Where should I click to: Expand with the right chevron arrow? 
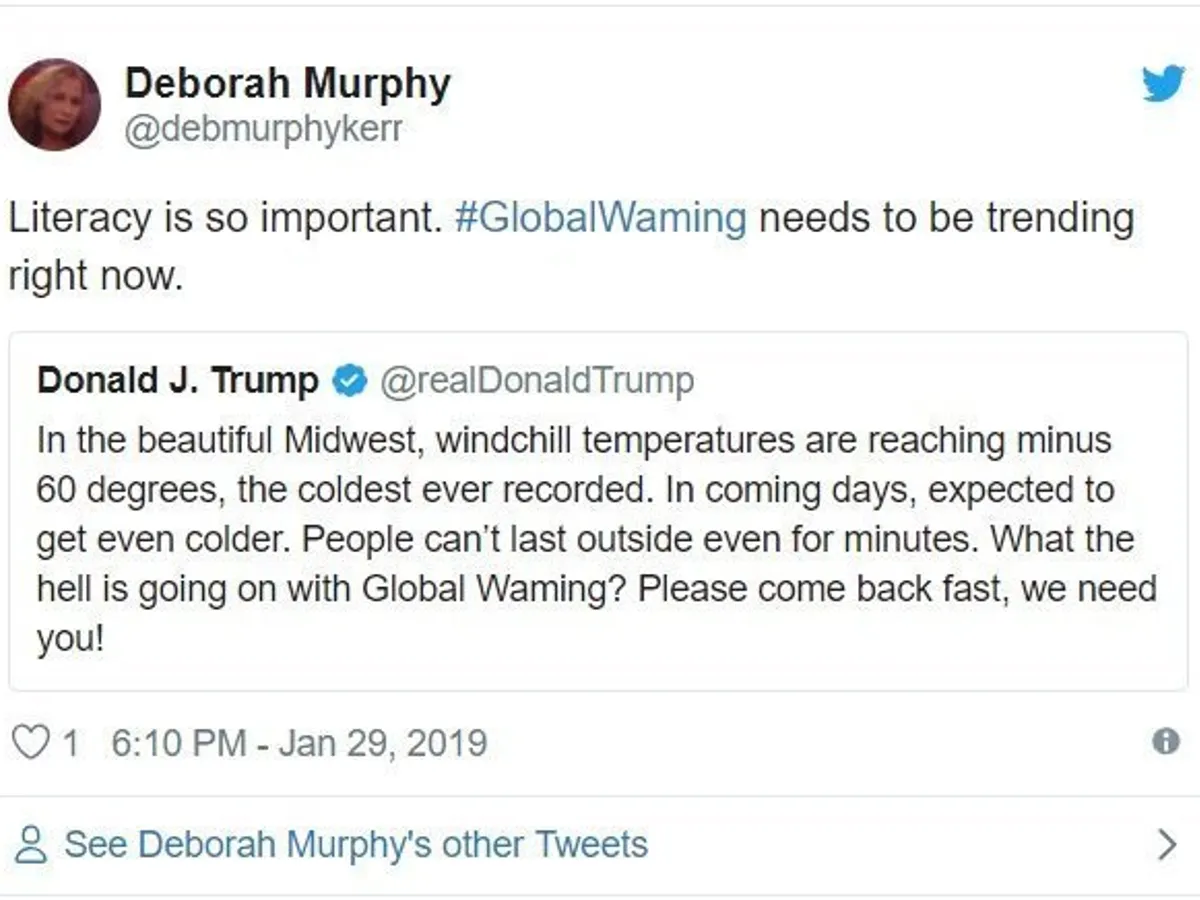click(1166, 845)
